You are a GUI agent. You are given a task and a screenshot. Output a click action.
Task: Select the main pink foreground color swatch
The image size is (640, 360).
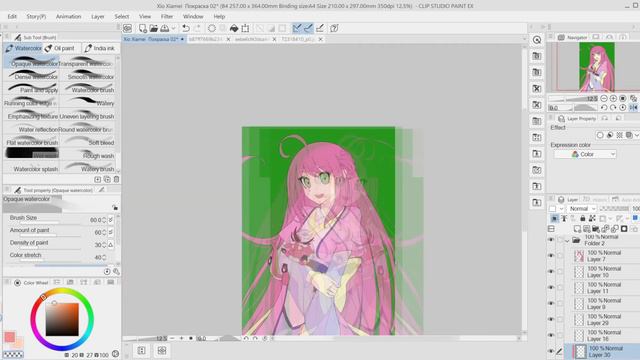point(10,337)
